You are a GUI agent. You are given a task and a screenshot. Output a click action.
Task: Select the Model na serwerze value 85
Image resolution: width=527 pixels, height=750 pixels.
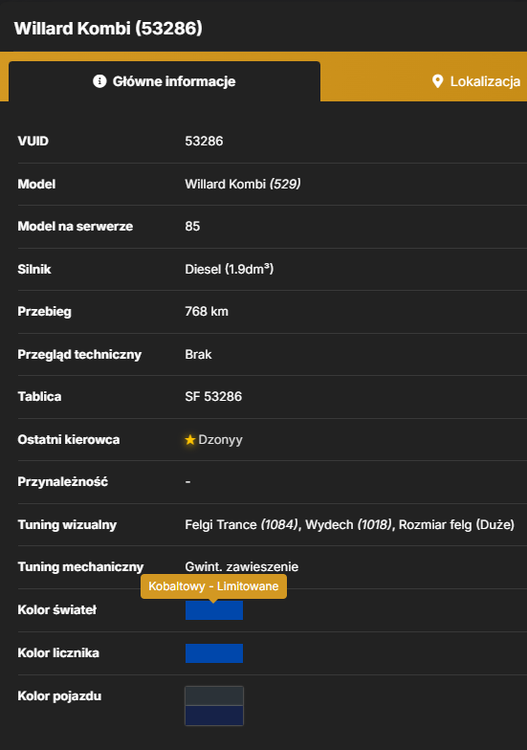[192, 226]
